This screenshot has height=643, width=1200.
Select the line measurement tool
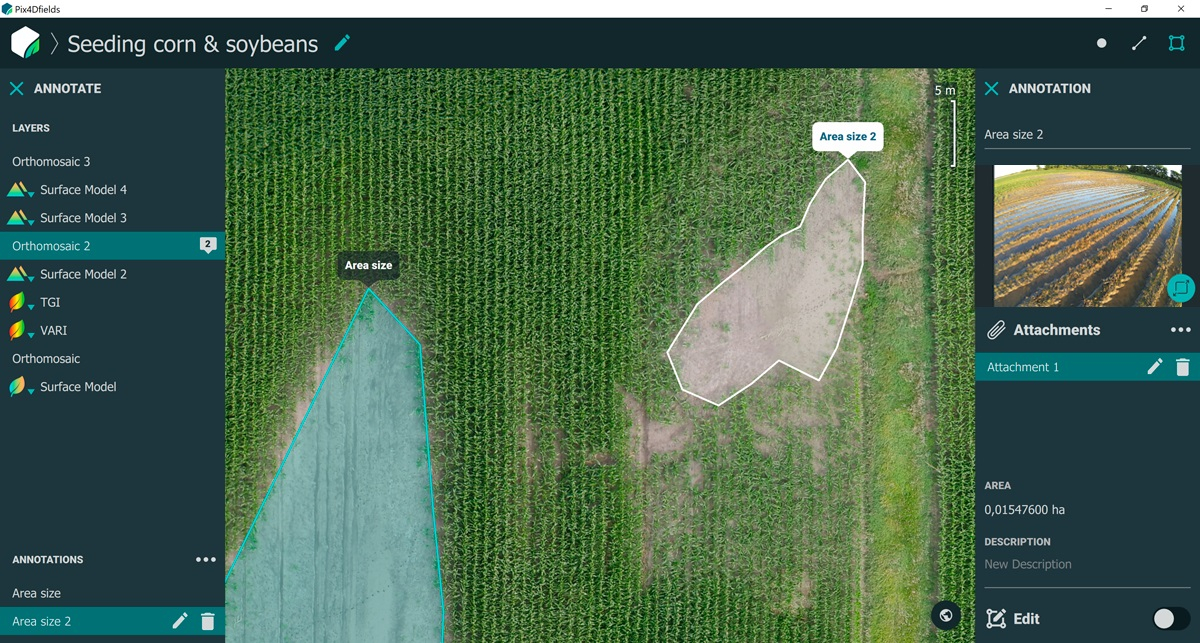tap(1139, 44)
